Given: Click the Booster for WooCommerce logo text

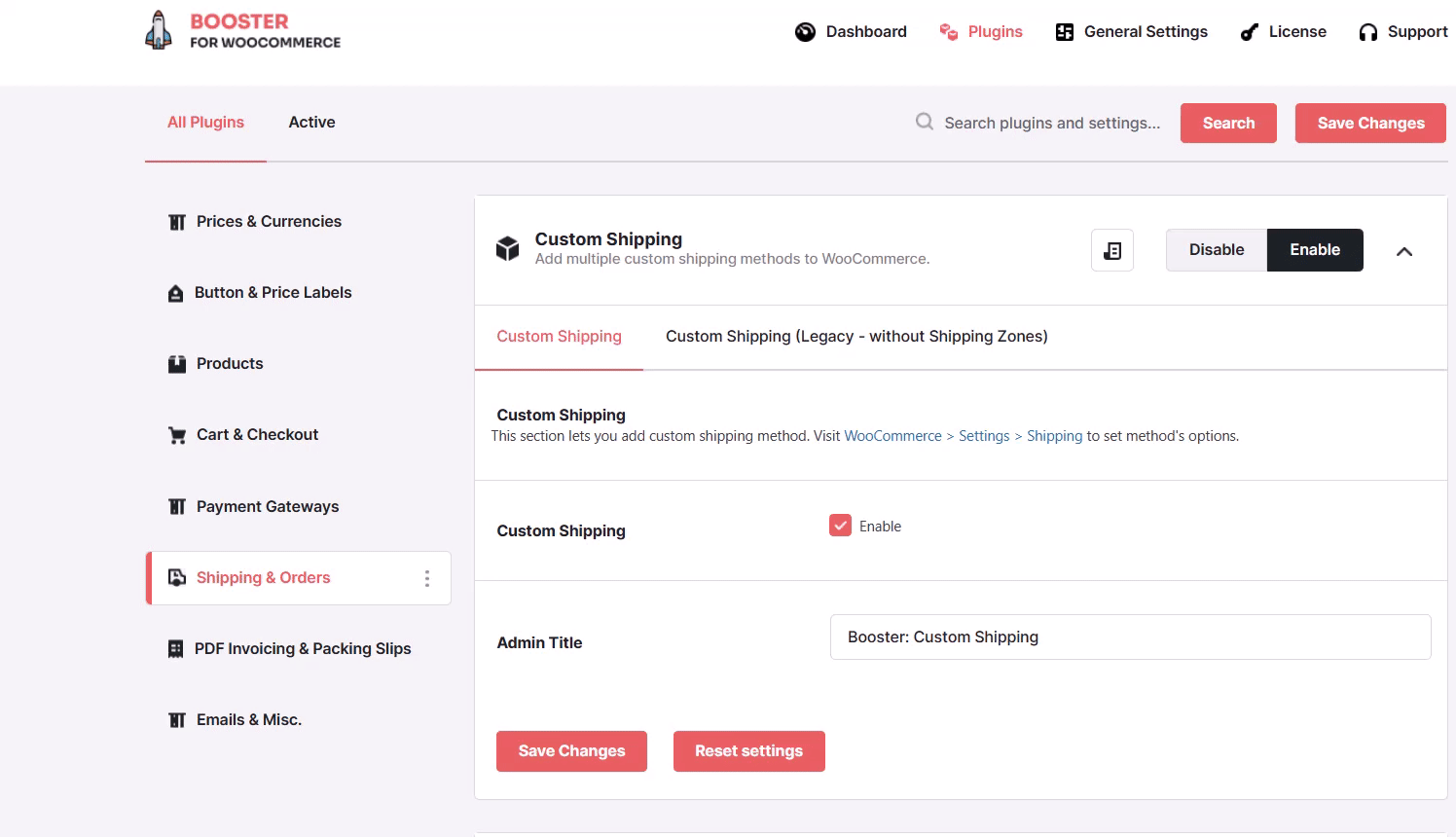Looking at the screenshot, I should [265, 30].
